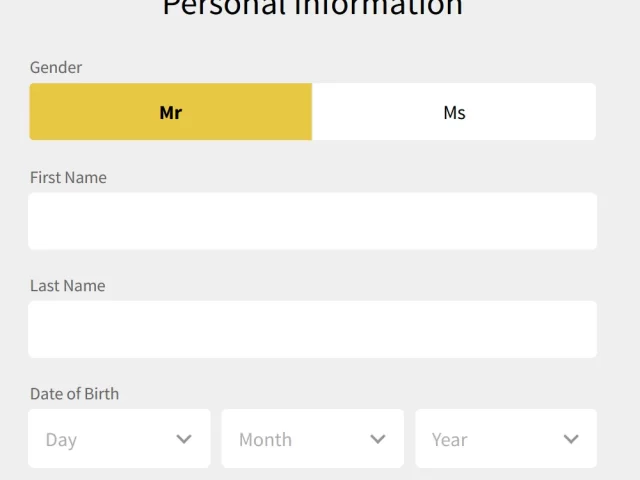Select the Mr gender option
Screen dimensions: 640x480
(171, 112)
